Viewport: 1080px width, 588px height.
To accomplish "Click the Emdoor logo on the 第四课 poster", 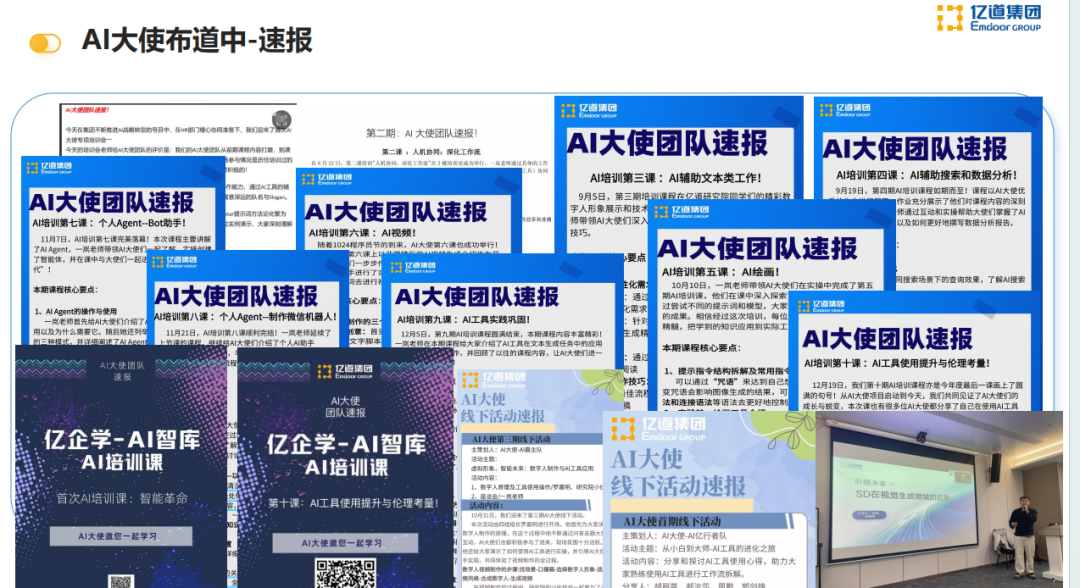I will [x=845, y=110].
